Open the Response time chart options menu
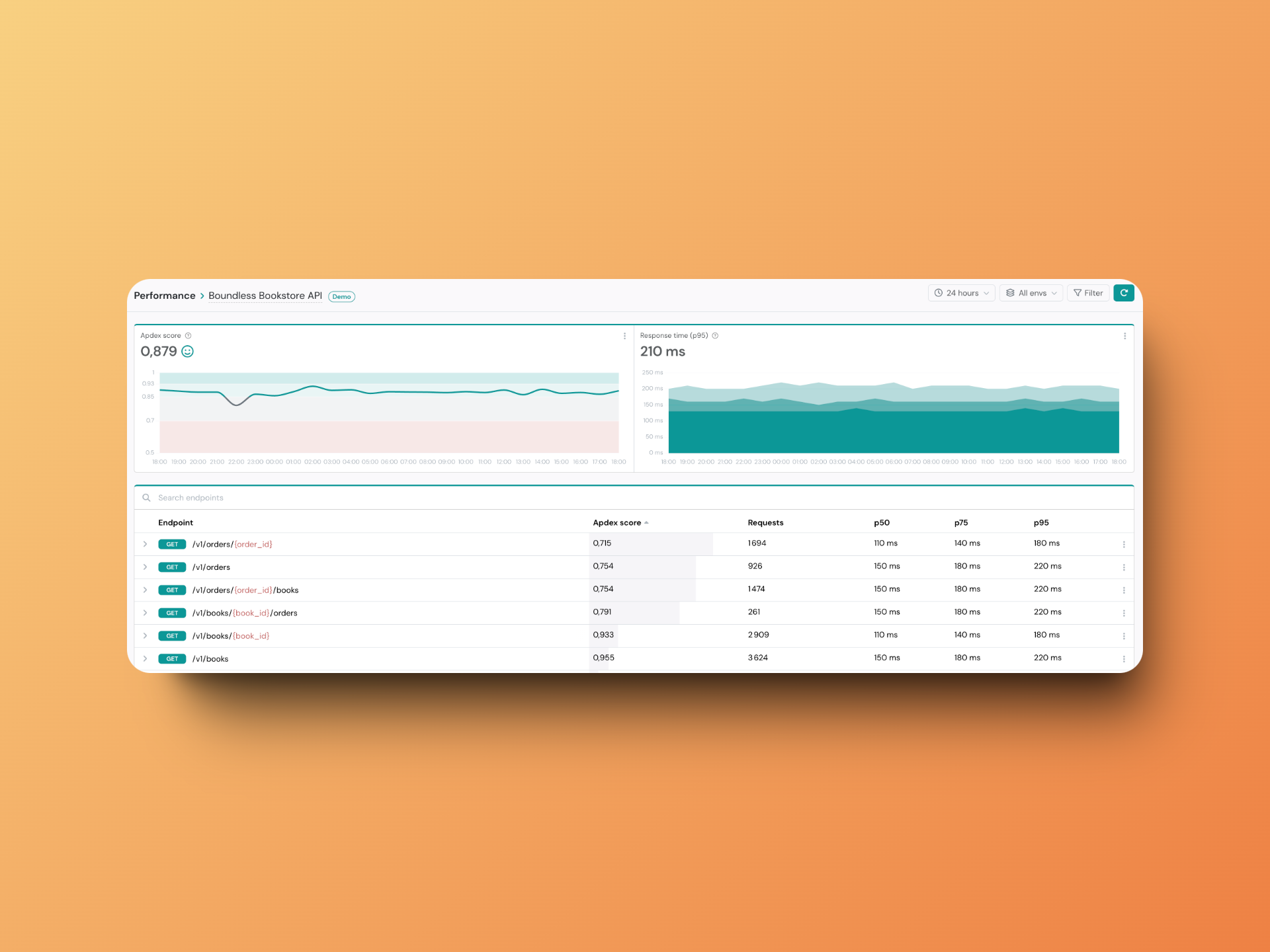1270x952 pixels. [x=1124, y=336]
